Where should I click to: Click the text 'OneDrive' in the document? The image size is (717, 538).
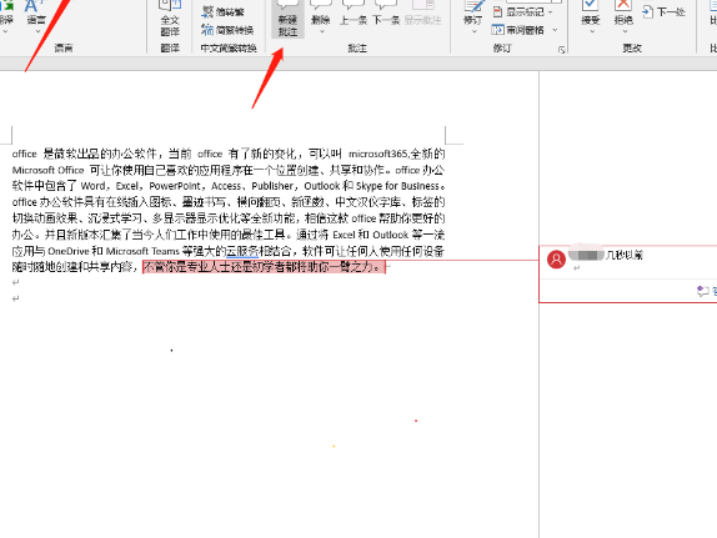(x=68, y=251)
